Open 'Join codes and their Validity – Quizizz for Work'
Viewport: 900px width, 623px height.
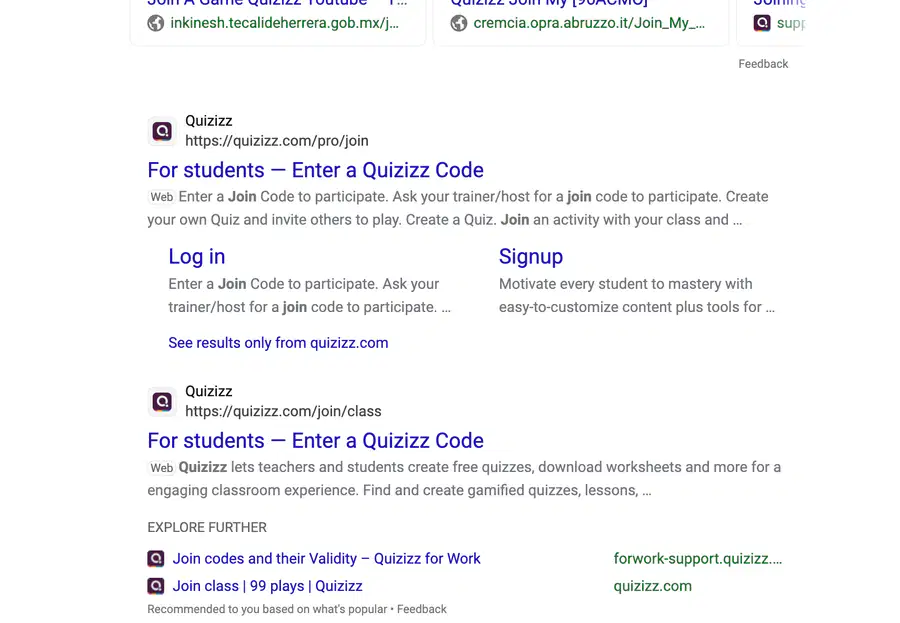coord(327,559)
